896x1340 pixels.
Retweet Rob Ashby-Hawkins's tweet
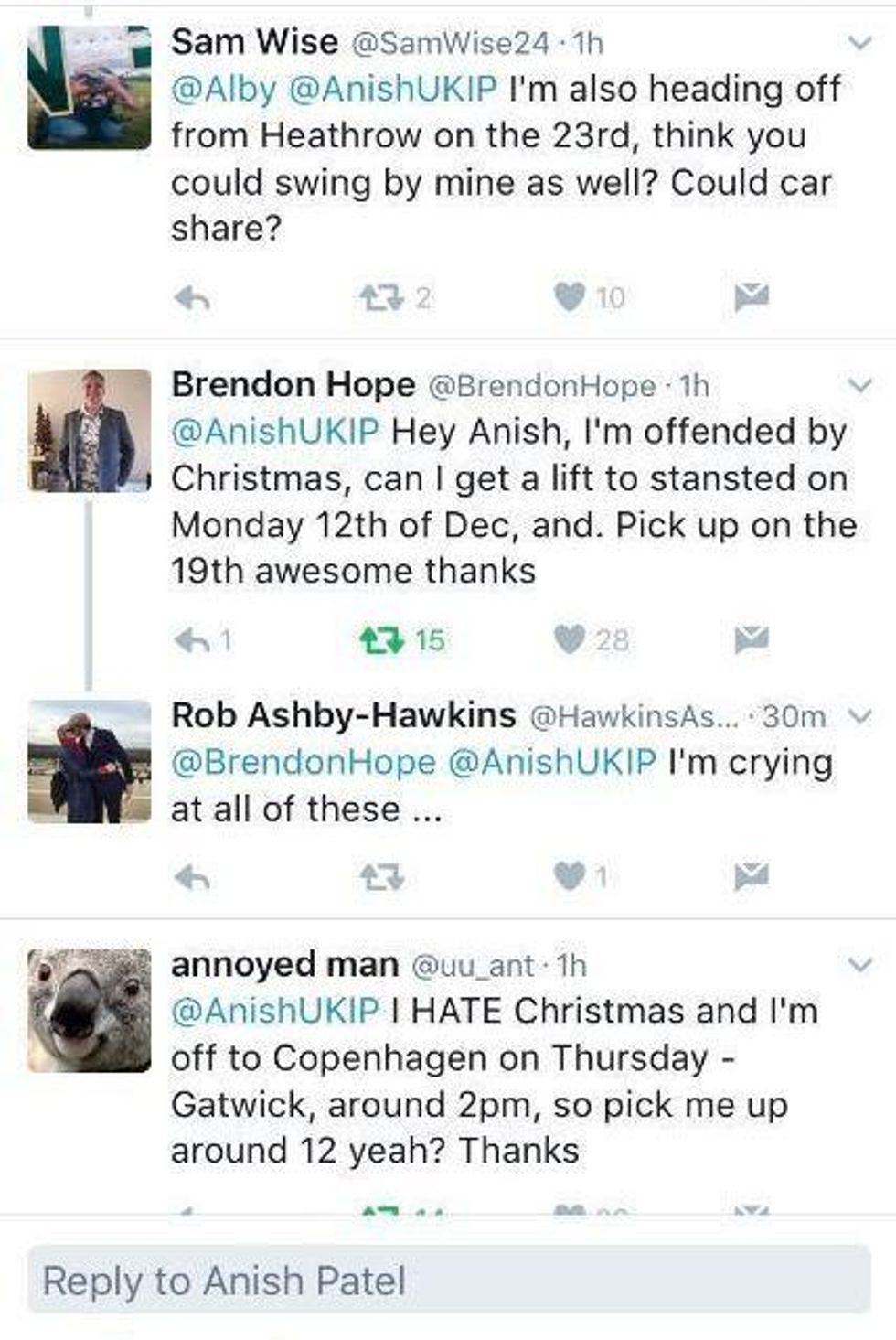pyautogui.click(x=380, y=878)
